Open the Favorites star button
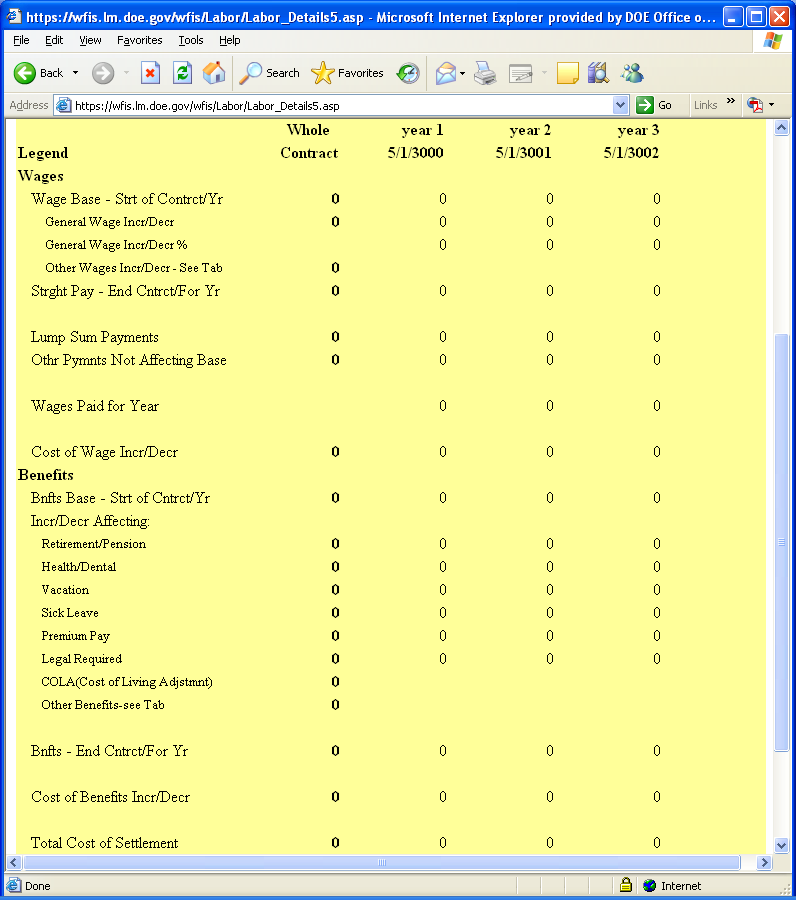This screenshot has width=796, height=900. 347,73
